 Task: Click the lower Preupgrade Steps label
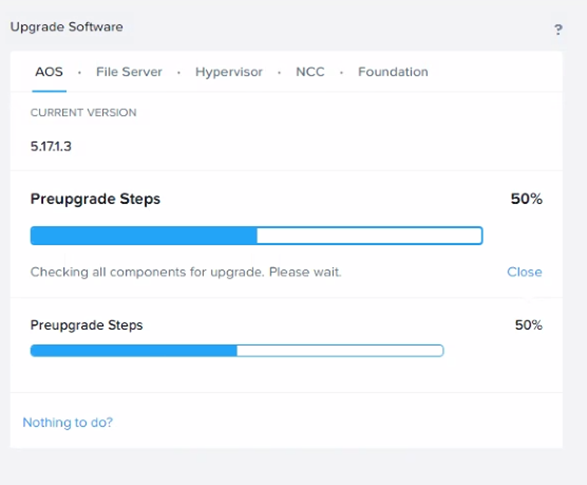pyautogui.click(x=86, y=325)
